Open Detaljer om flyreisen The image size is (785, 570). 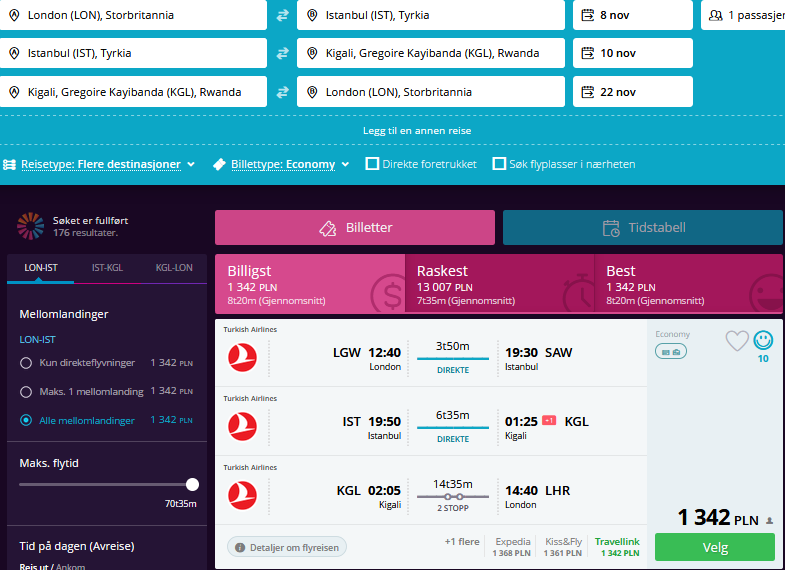click(287, 547)
